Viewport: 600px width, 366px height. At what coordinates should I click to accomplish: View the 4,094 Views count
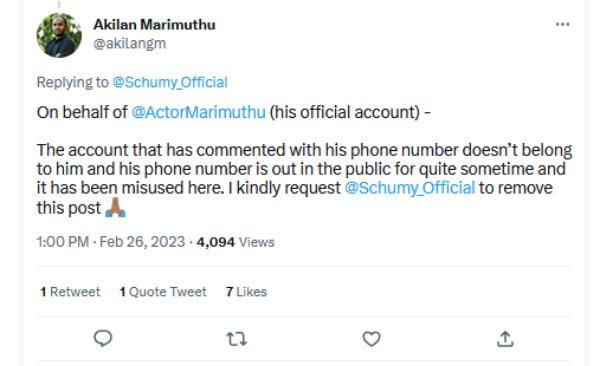pos(236,242)
